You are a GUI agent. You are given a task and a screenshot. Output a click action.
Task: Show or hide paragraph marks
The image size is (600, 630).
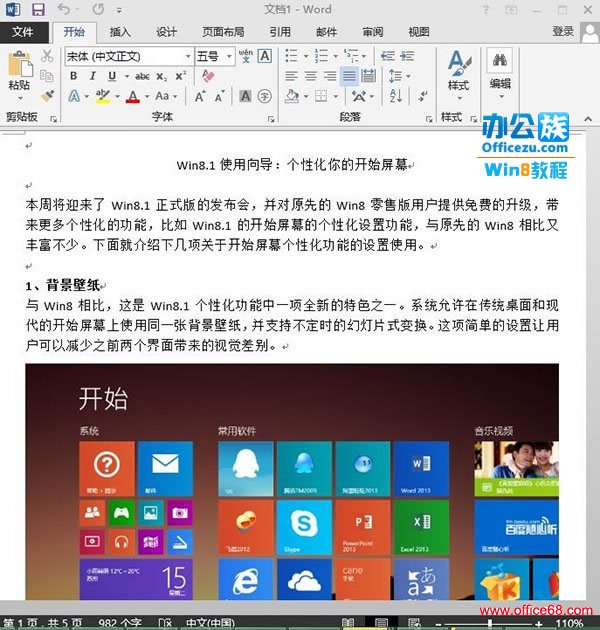(x=422, y=96)
